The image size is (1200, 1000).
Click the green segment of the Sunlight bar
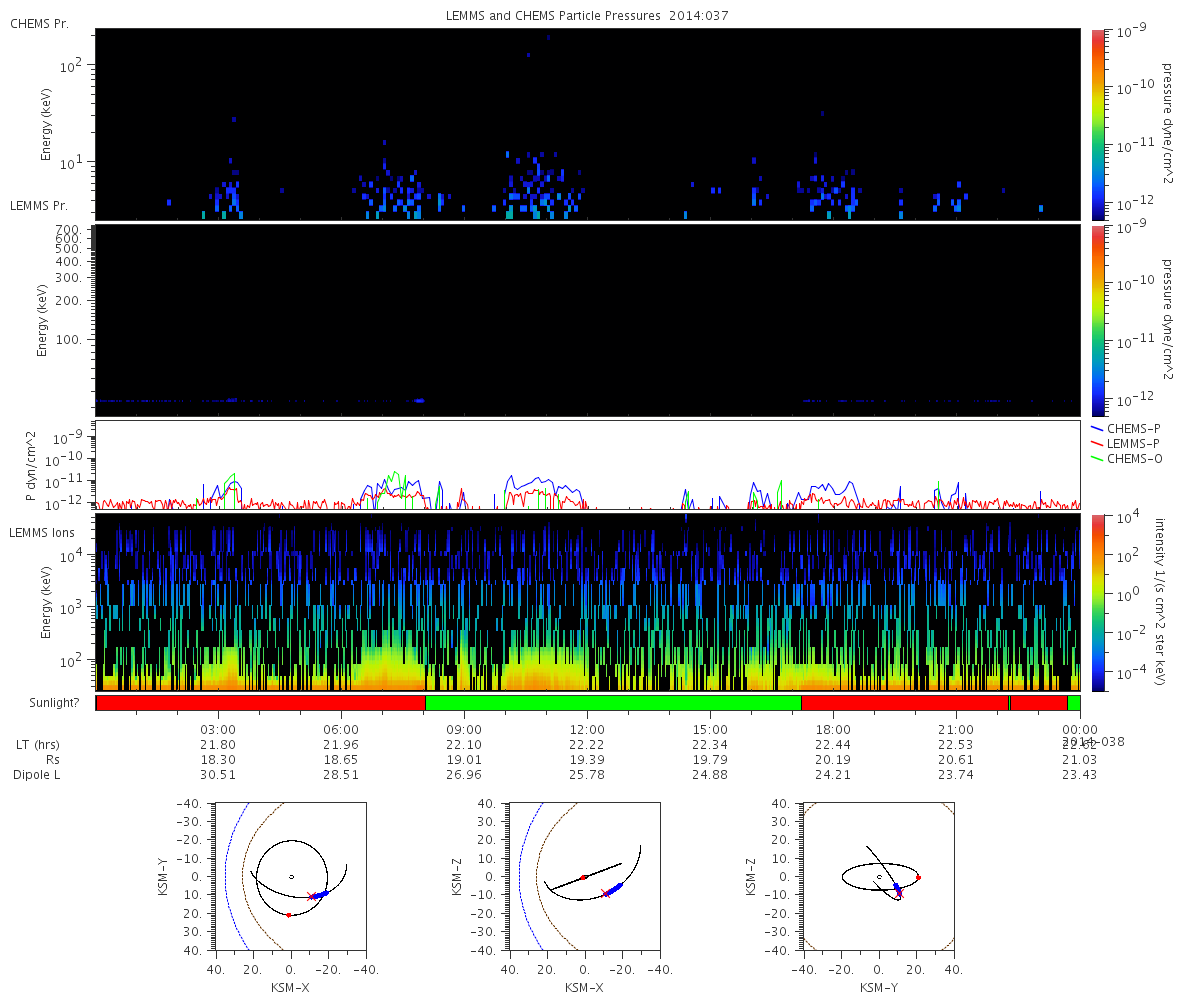(613, 703)
